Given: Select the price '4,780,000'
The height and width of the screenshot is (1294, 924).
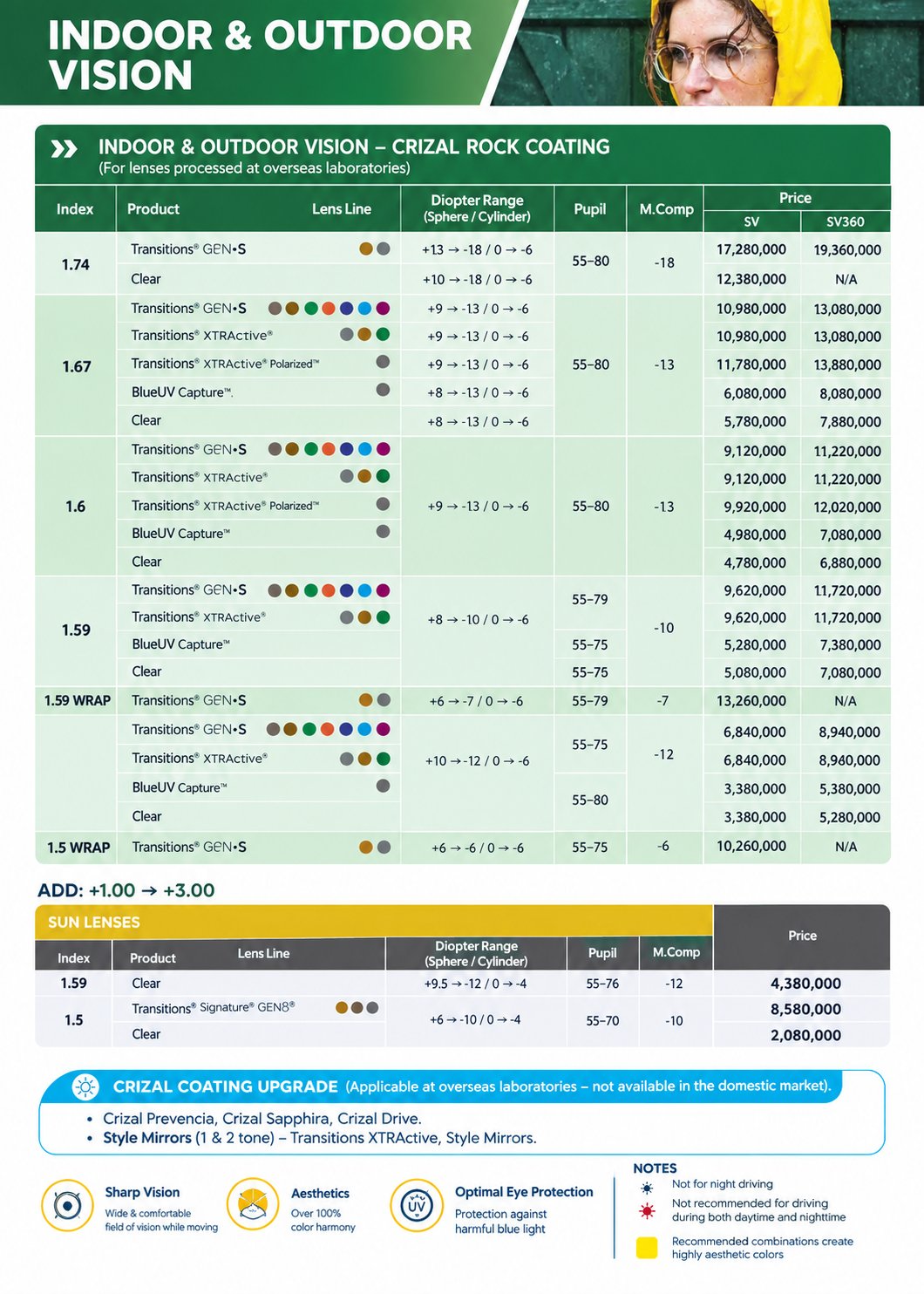Looking at the screenshot, I should [x=755, y=562].
